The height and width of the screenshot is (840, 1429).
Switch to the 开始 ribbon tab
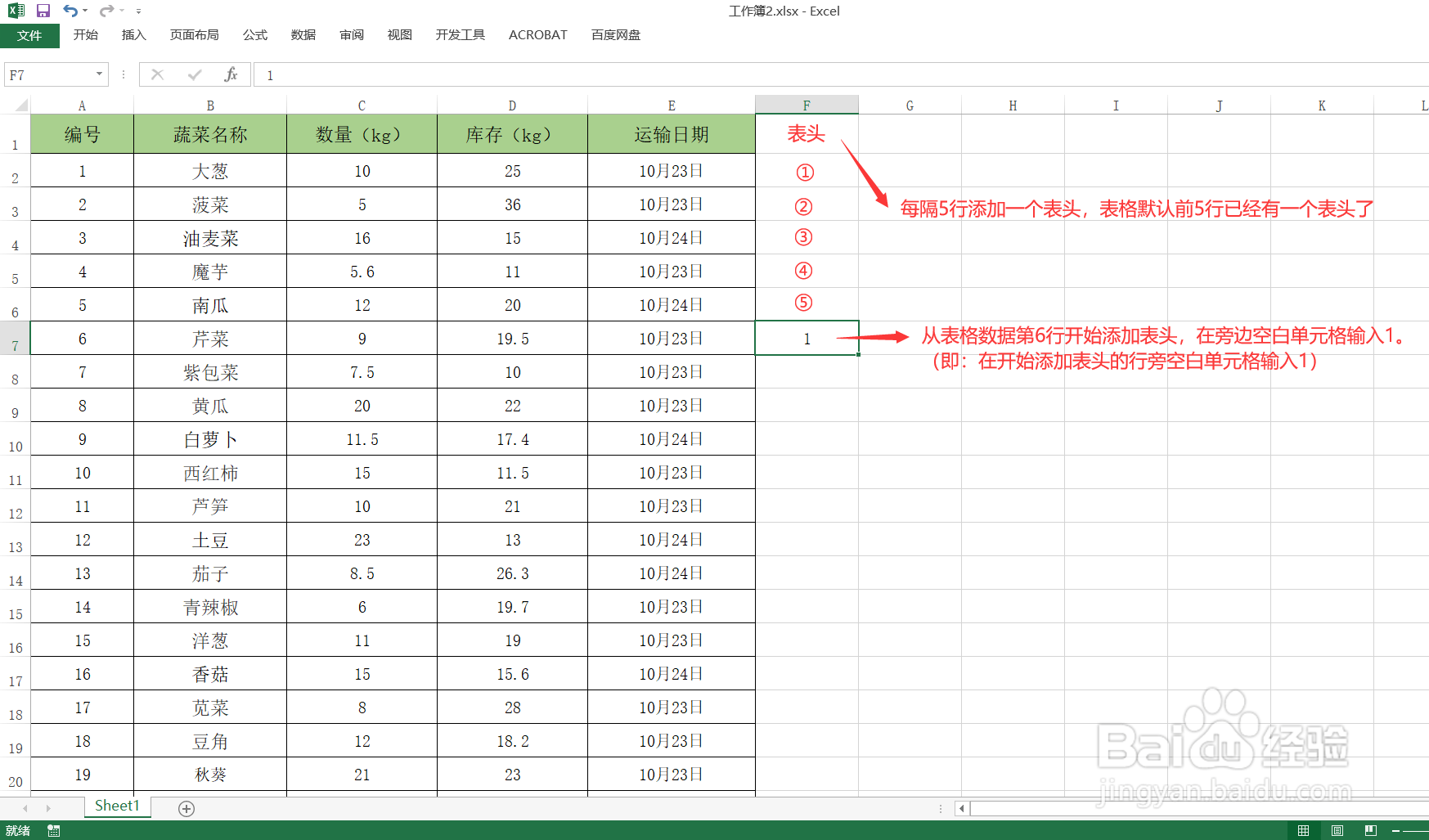[85, 35]
